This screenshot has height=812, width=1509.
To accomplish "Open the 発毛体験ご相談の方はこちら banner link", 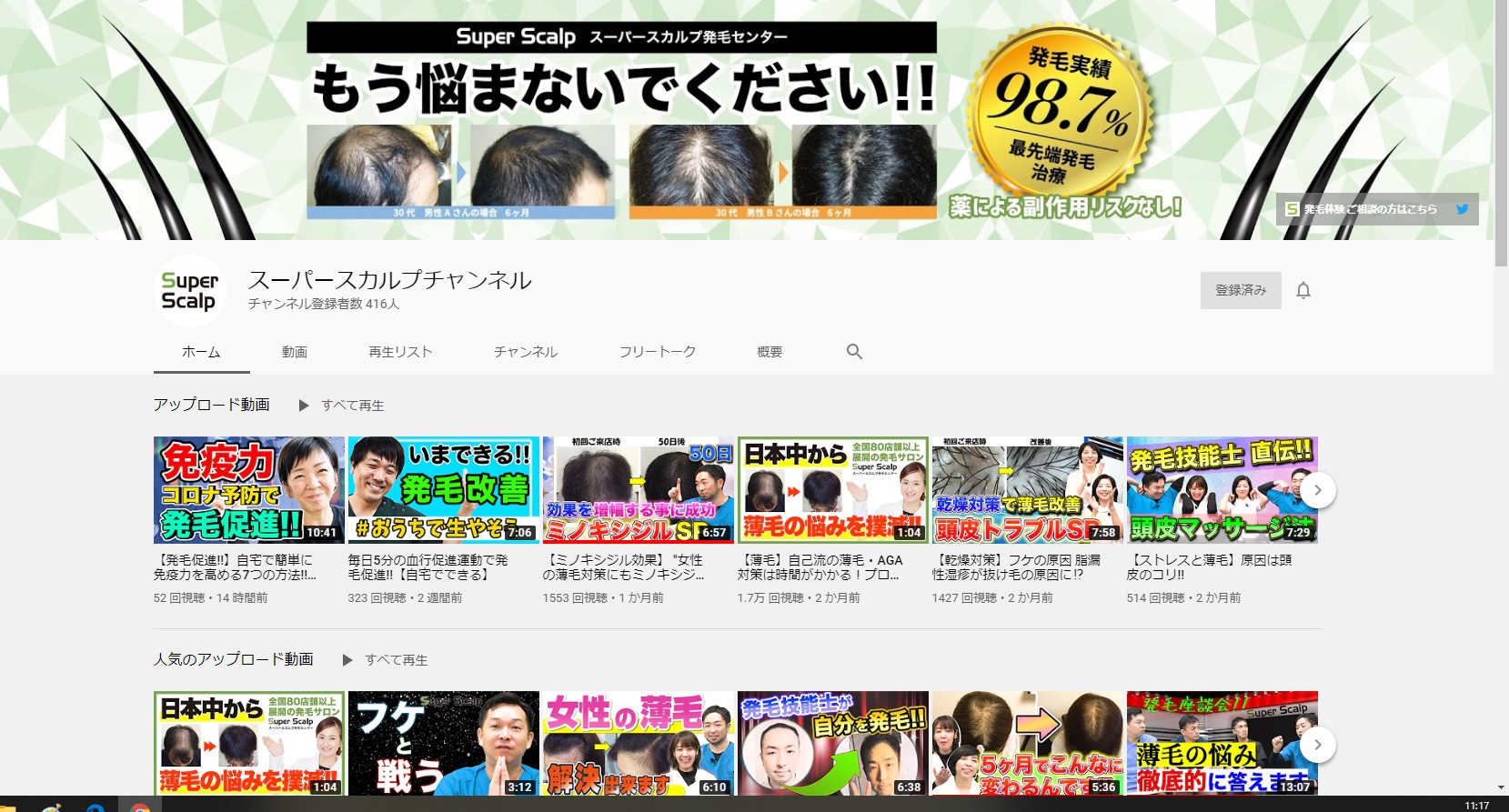I will coord(1362,209).
